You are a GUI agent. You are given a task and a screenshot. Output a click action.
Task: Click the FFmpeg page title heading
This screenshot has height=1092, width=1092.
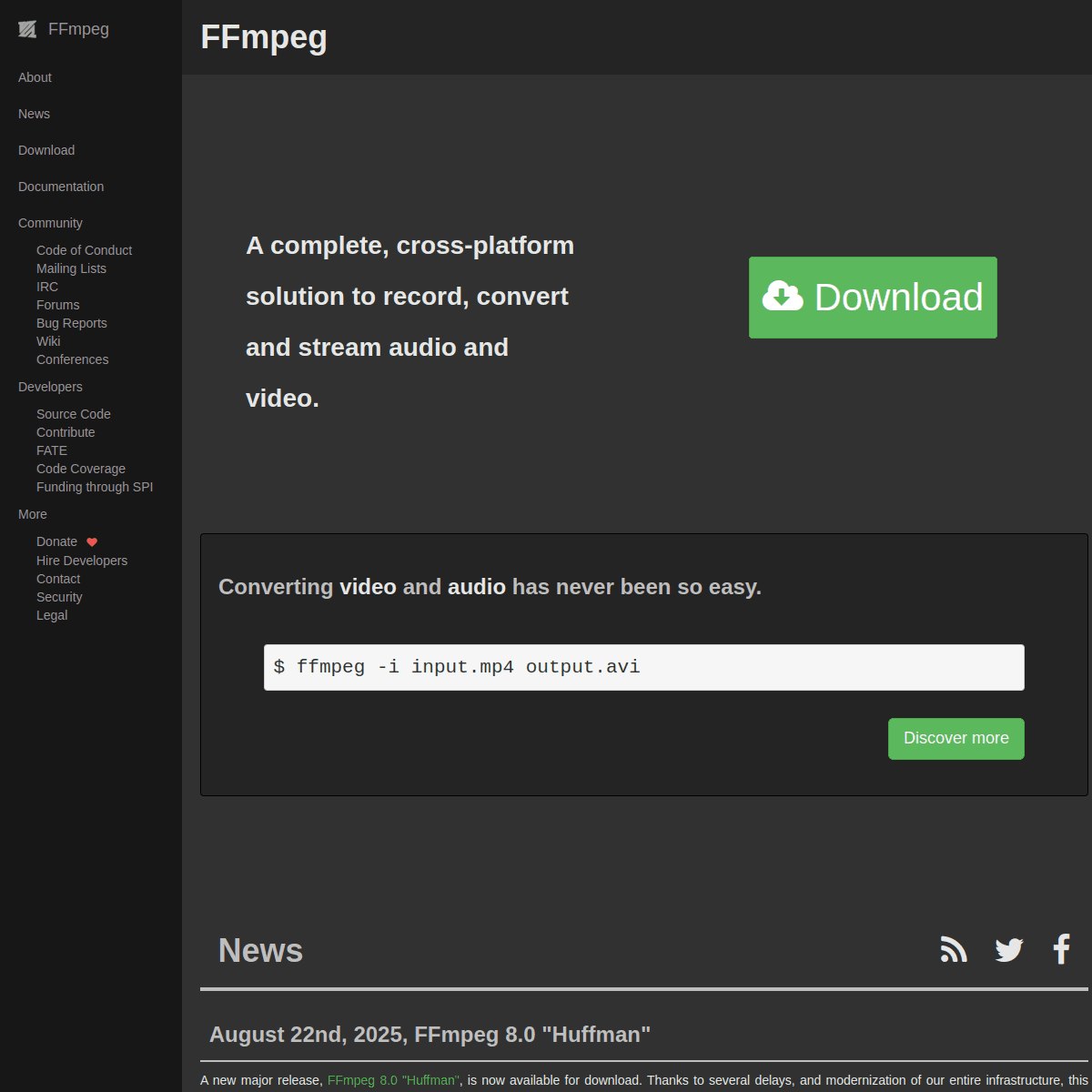pos(264,37)
